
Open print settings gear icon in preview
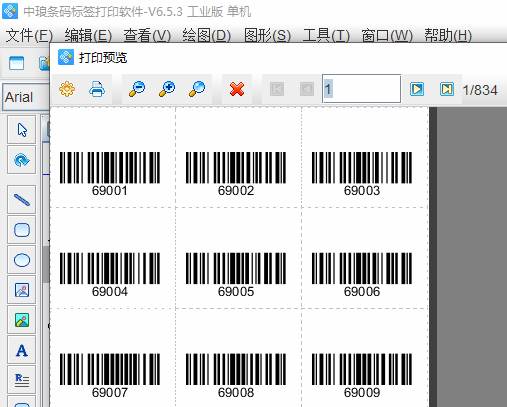tap(67, 89)
